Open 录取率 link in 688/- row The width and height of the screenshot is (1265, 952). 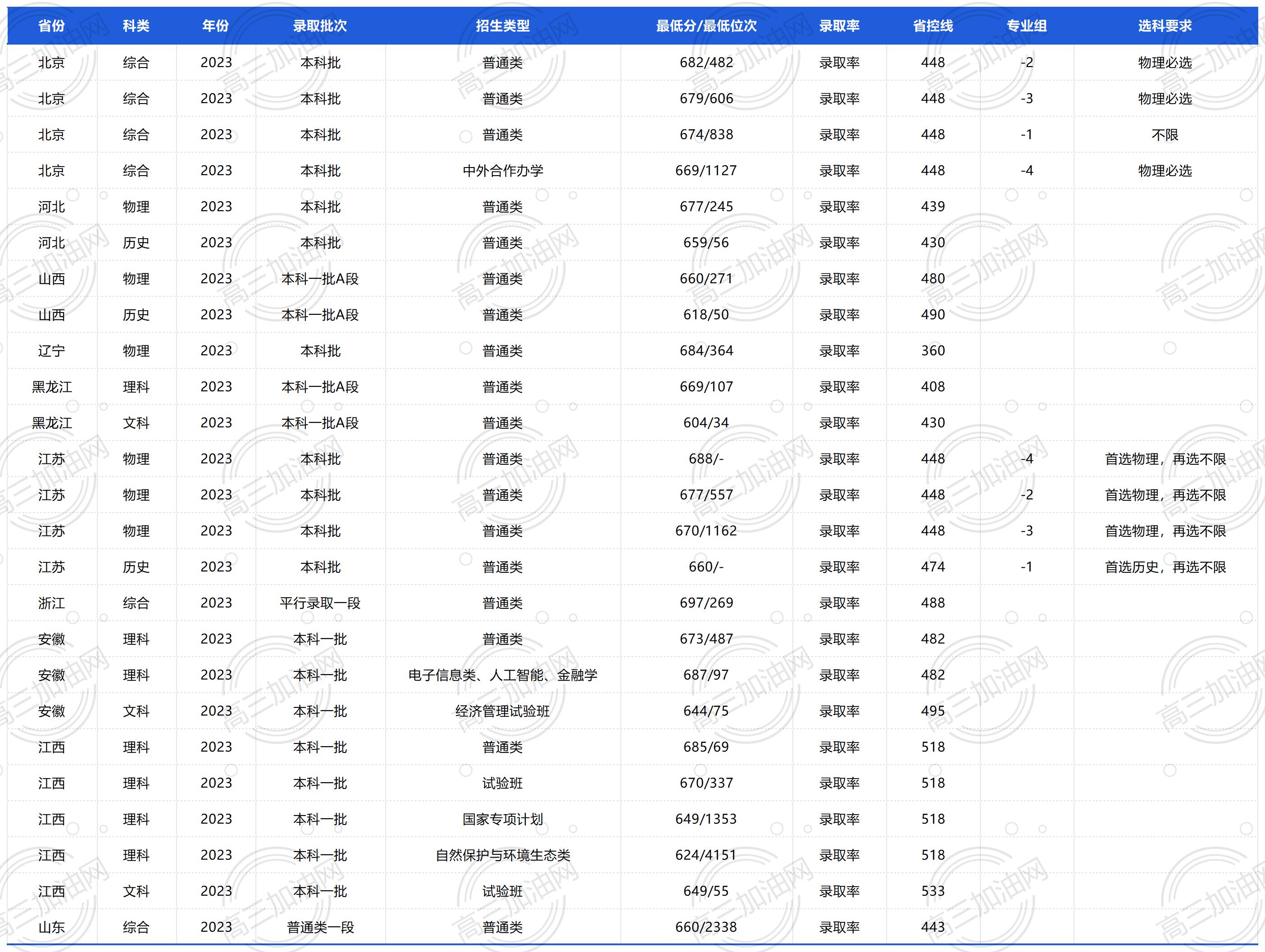(x=840, y=458)
